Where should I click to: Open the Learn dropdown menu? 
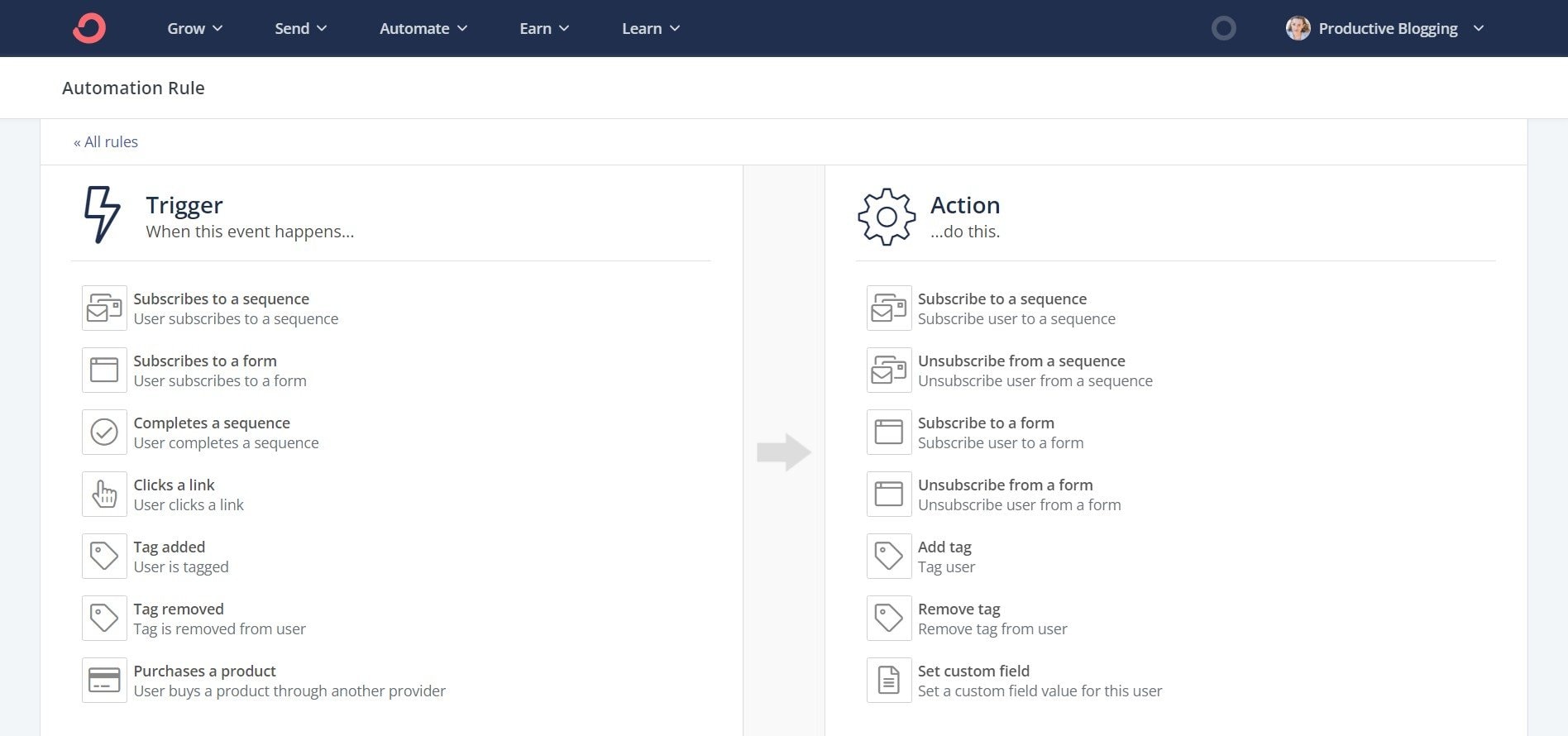coord(651,28)
